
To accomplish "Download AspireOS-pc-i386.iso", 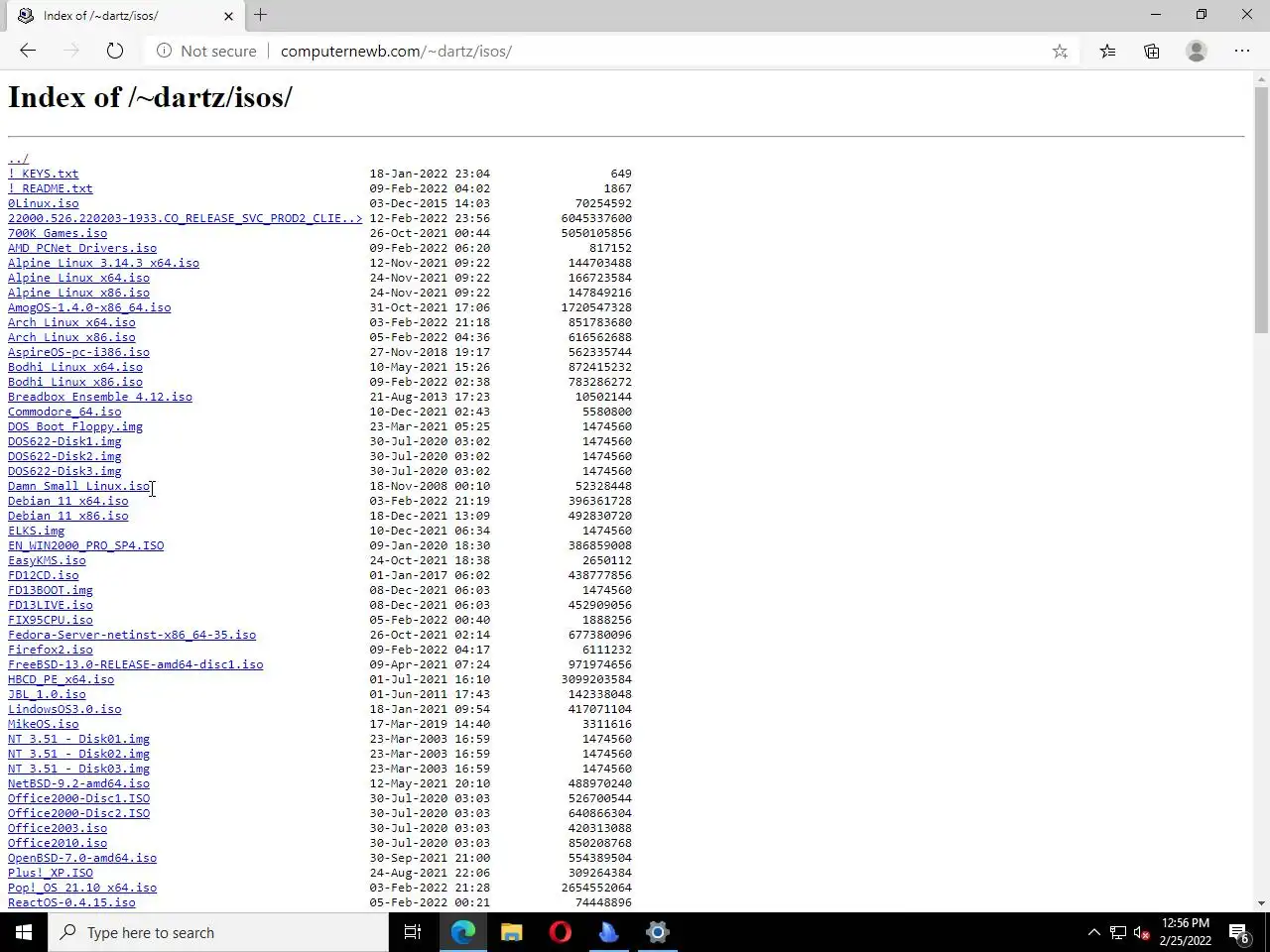I will coord(78,352).
